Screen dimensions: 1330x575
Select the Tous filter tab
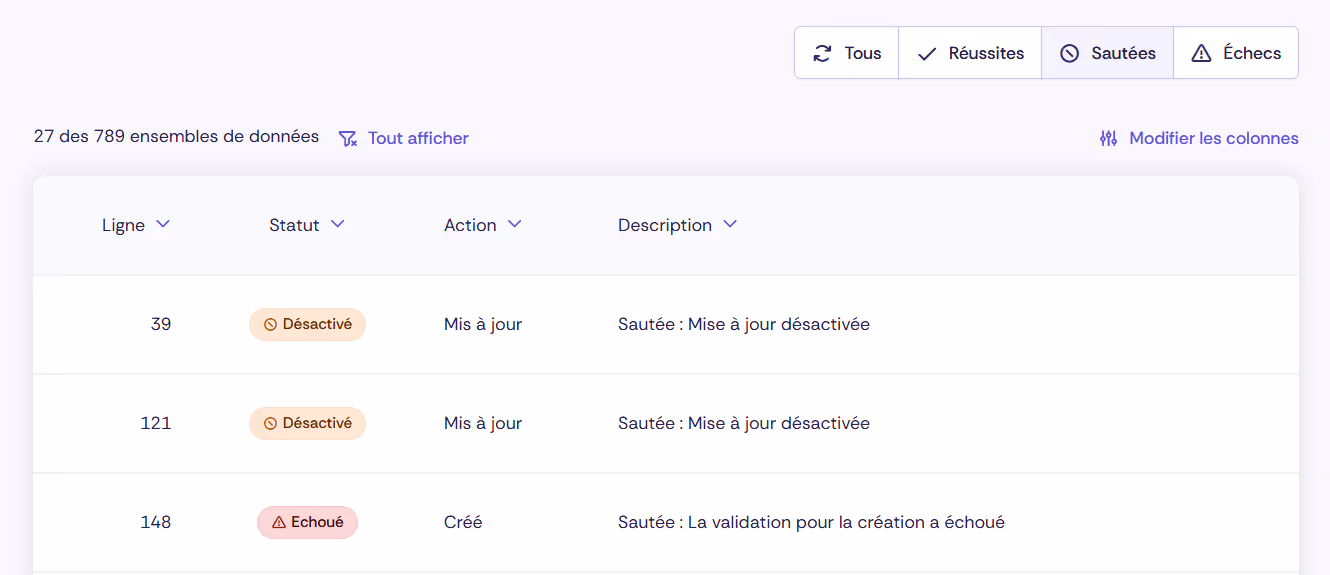pyautogui.click(x=847, y=53)
